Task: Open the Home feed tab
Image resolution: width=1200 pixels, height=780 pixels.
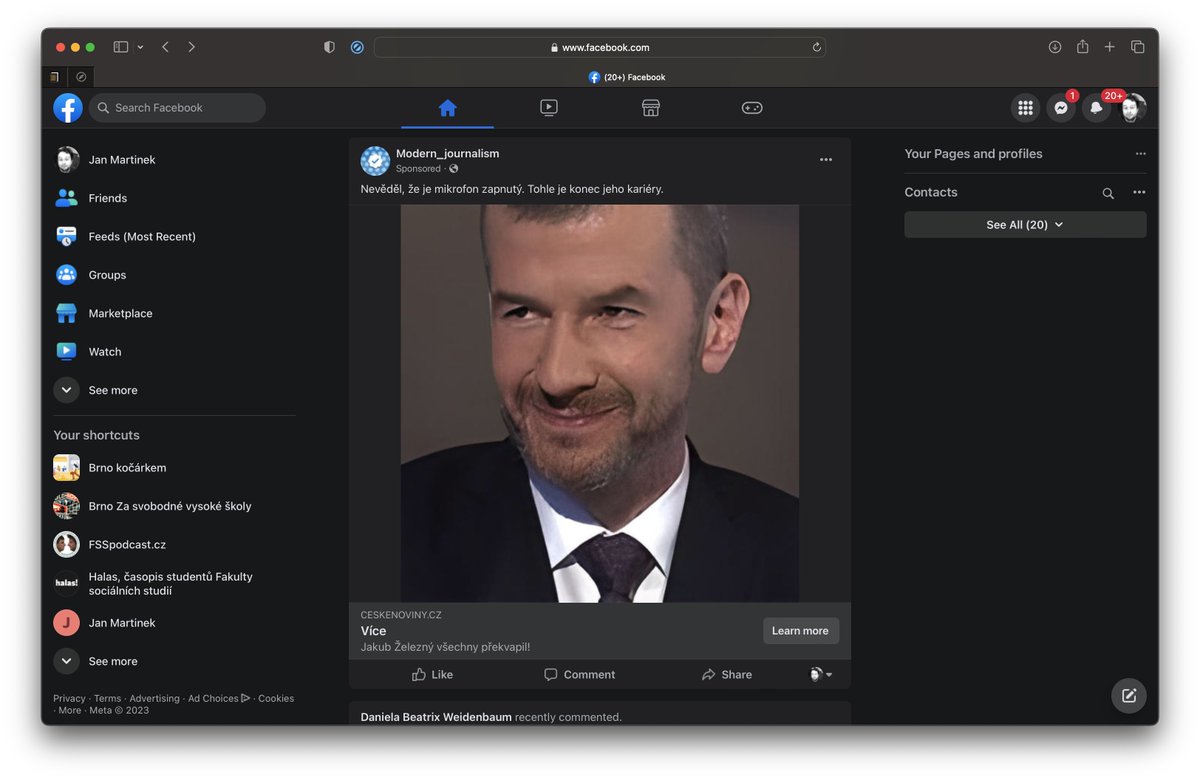Action: (x=447, y=108)
